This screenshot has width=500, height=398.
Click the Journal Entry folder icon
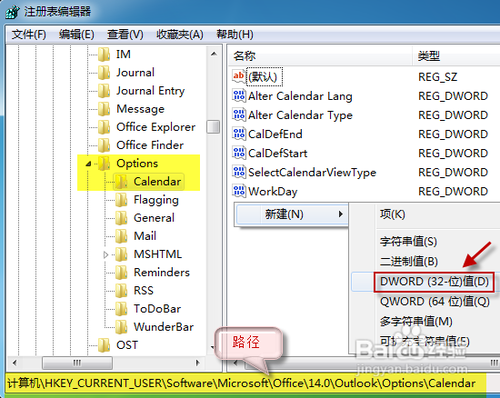point(104,91)
